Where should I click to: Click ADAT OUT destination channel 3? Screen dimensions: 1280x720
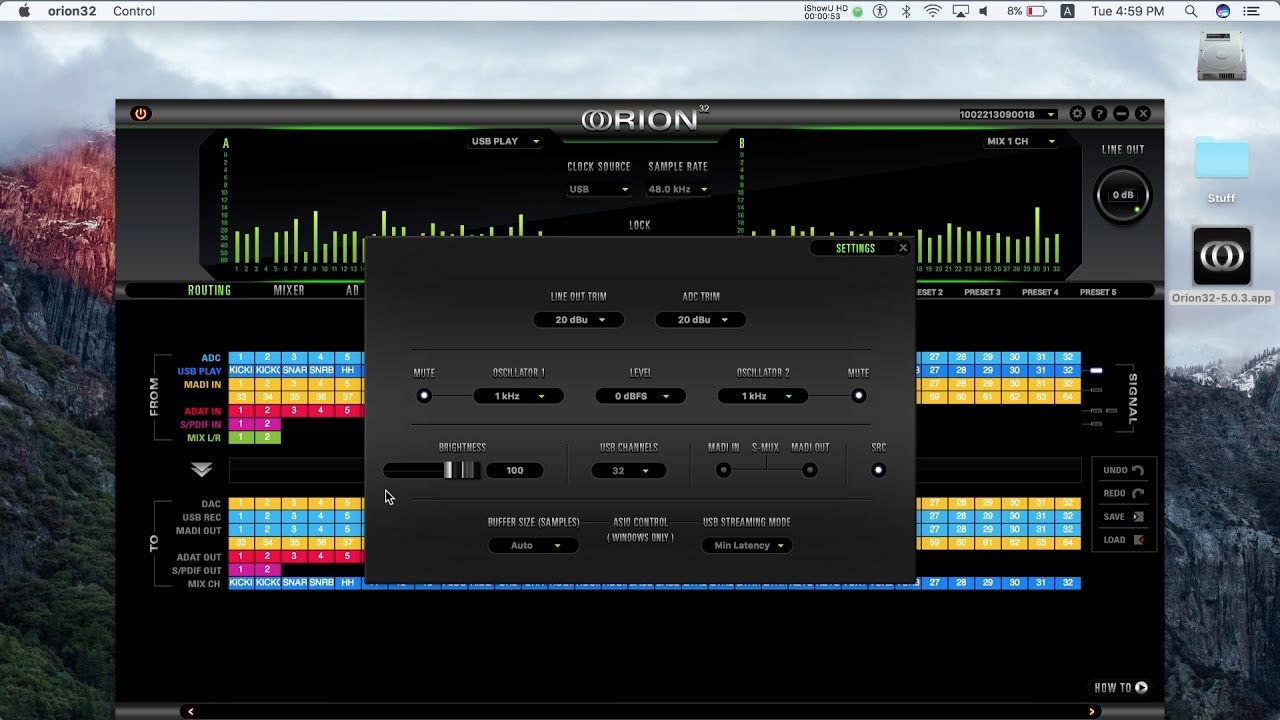click(294, 557)
